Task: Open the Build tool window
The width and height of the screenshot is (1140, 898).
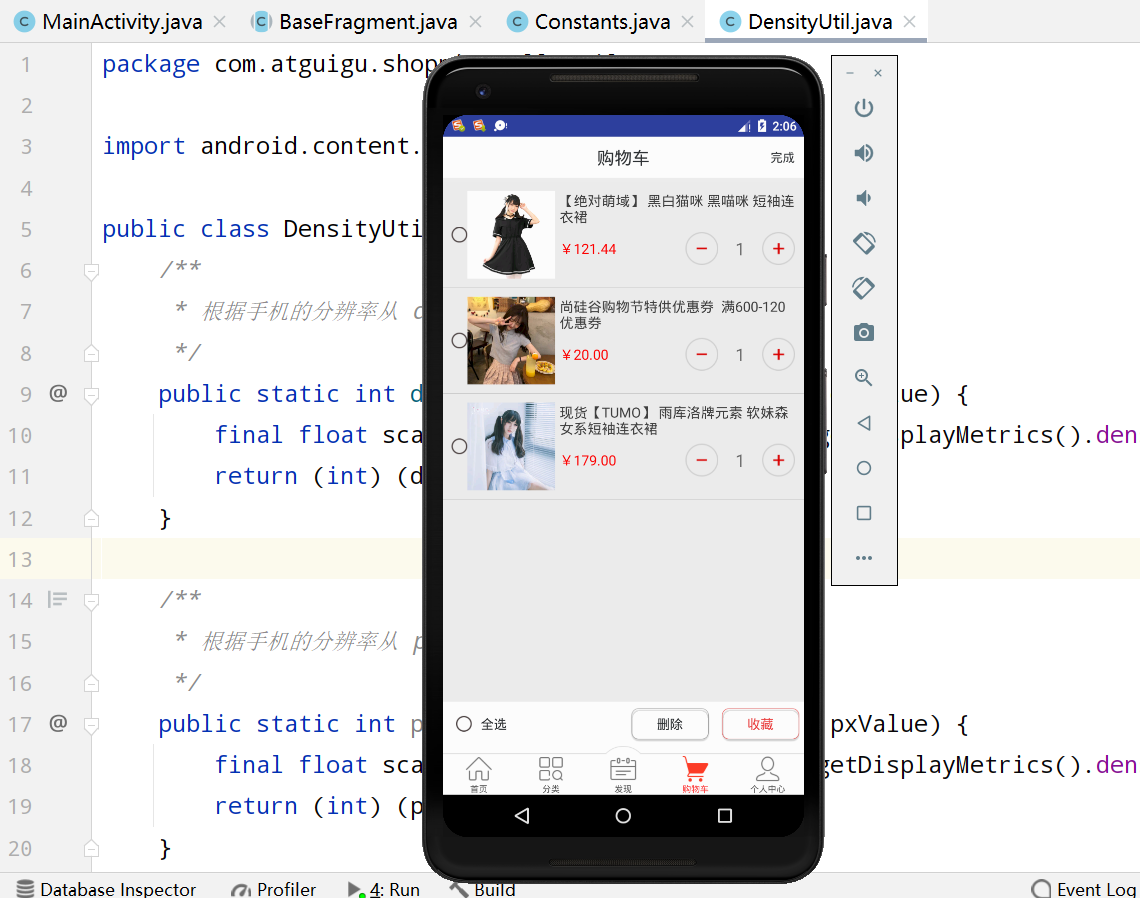Action: pos(483,889)
